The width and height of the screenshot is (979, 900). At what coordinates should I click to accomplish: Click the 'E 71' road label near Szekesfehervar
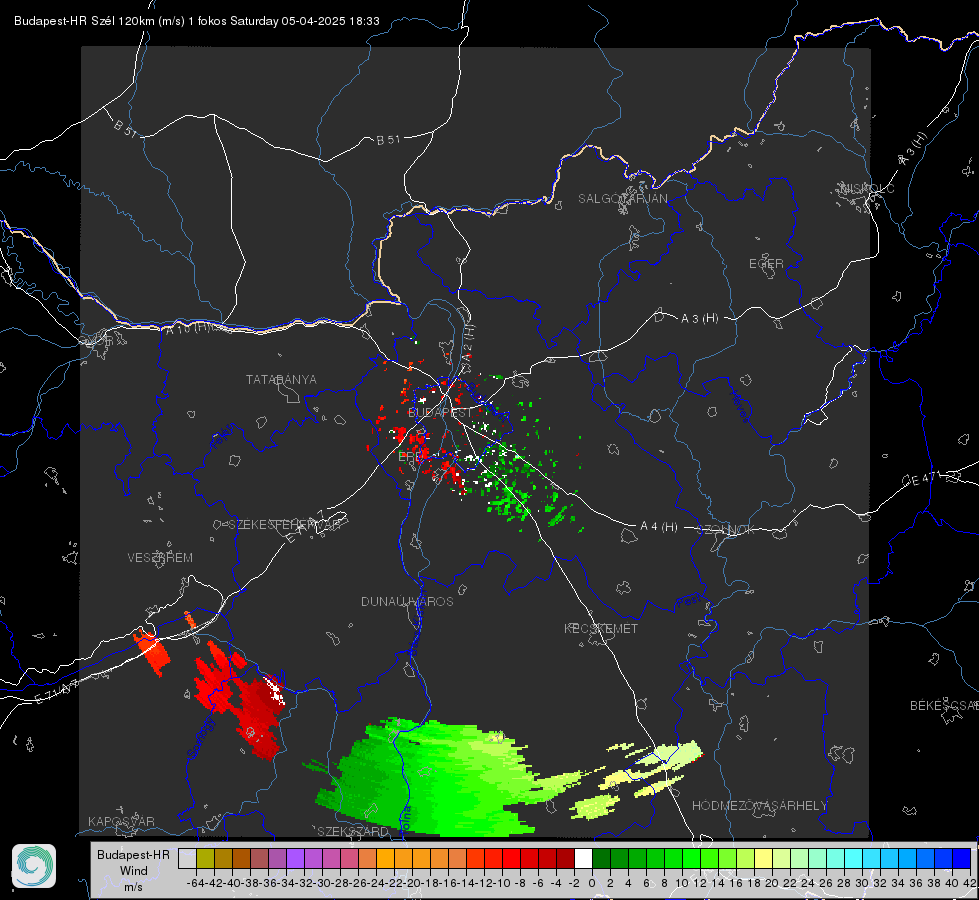pyautogui.click(x=303, y=528)
